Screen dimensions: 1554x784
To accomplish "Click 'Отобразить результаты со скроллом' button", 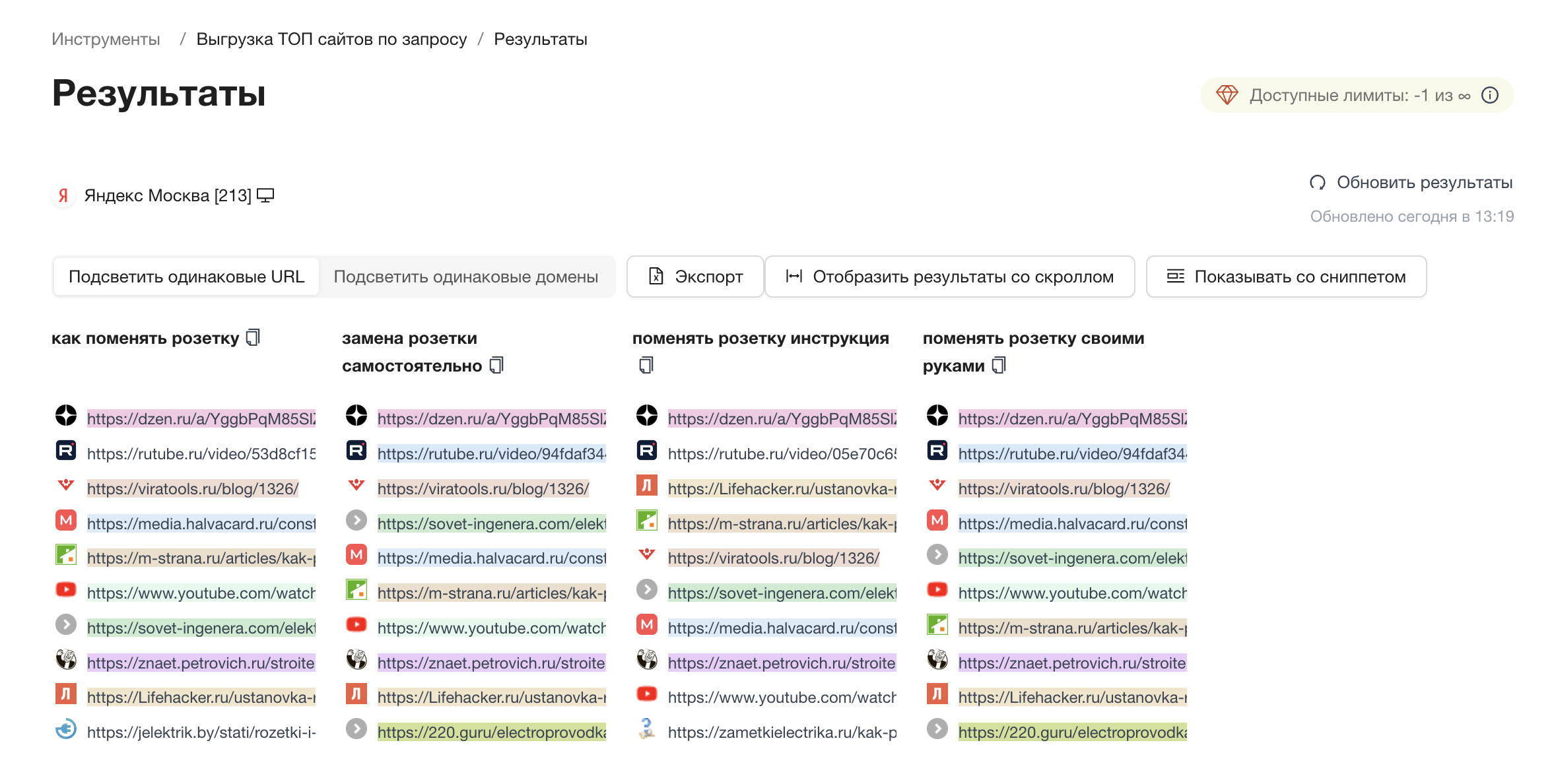I will pos(949,277).
